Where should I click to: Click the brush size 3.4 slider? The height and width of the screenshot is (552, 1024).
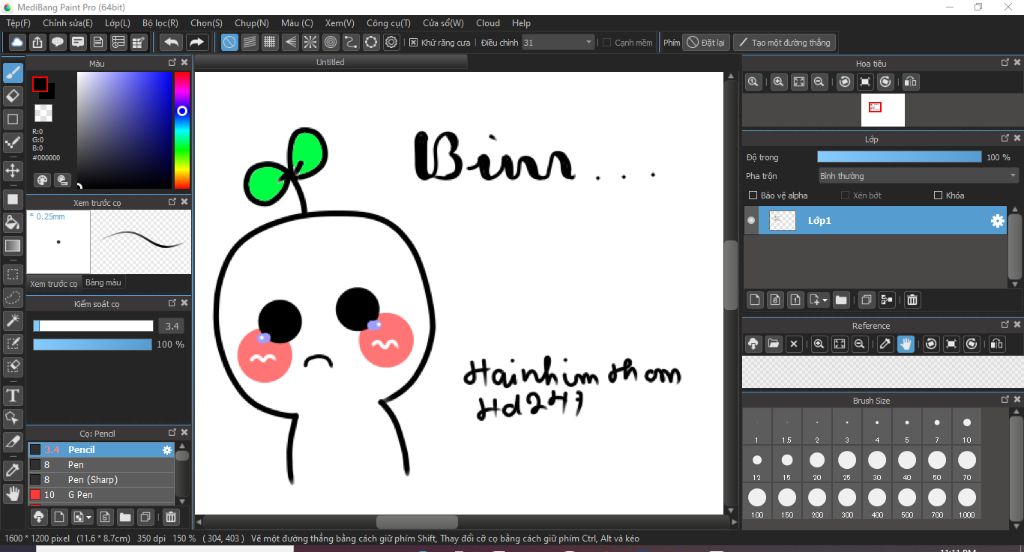click(93, 326)
